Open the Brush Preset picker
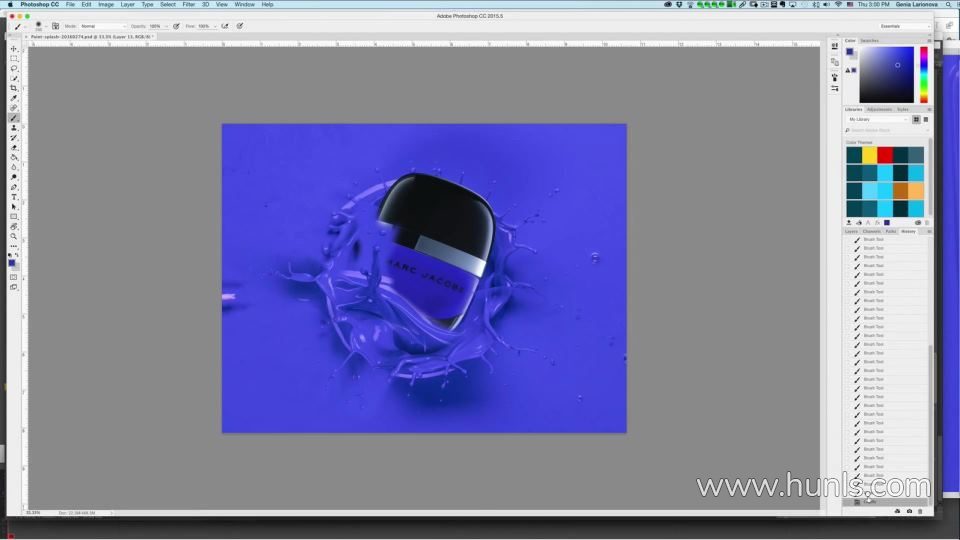This screenshot has width=960, height=540. (x=40, y=26)
